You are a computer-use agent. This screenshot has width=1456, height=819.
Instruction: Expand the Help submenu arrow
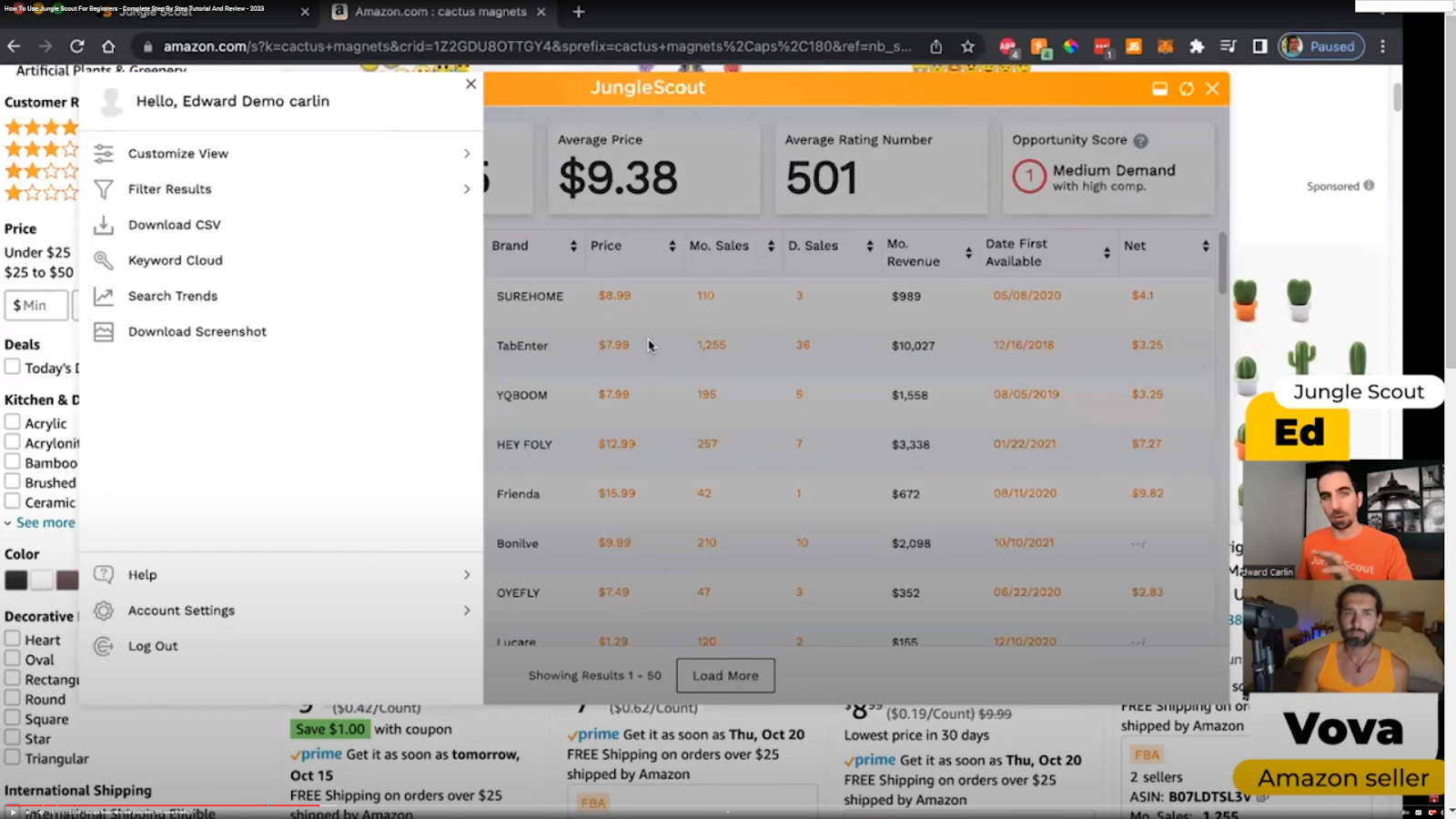click(467, 575)
